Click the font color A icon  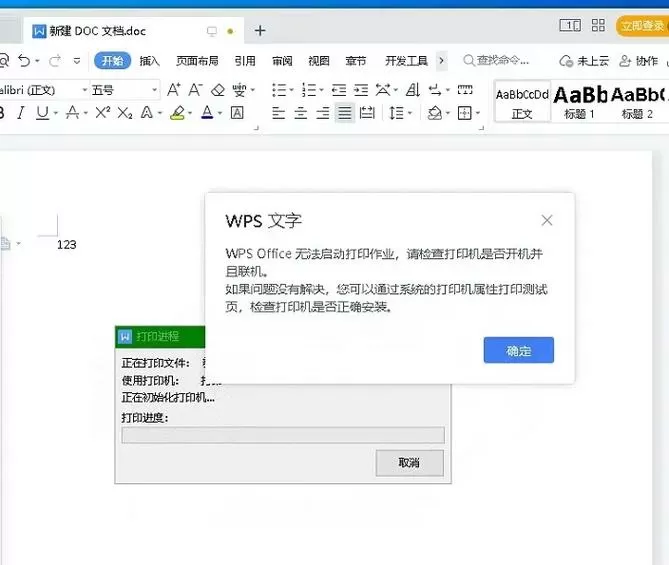pyautogui.click(x=207, y=113)
